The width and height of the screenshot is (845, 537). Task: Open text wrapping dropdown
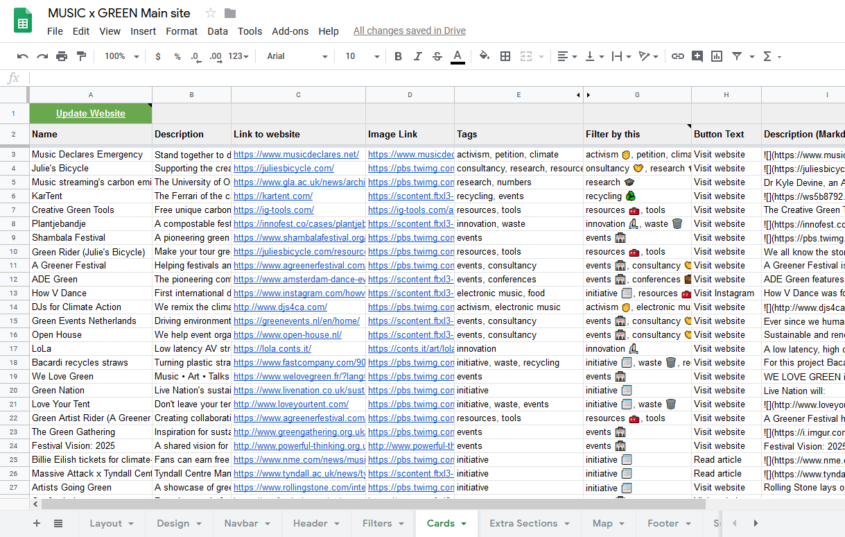click(621, 56)
